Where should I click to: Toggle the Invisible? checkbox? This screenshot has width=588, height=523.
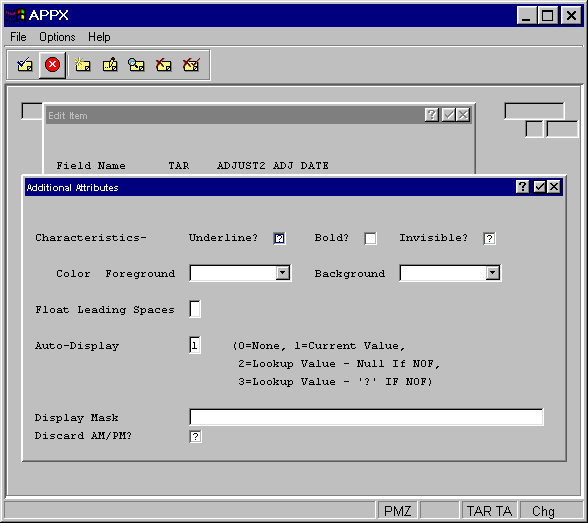[x=489, y=238]
